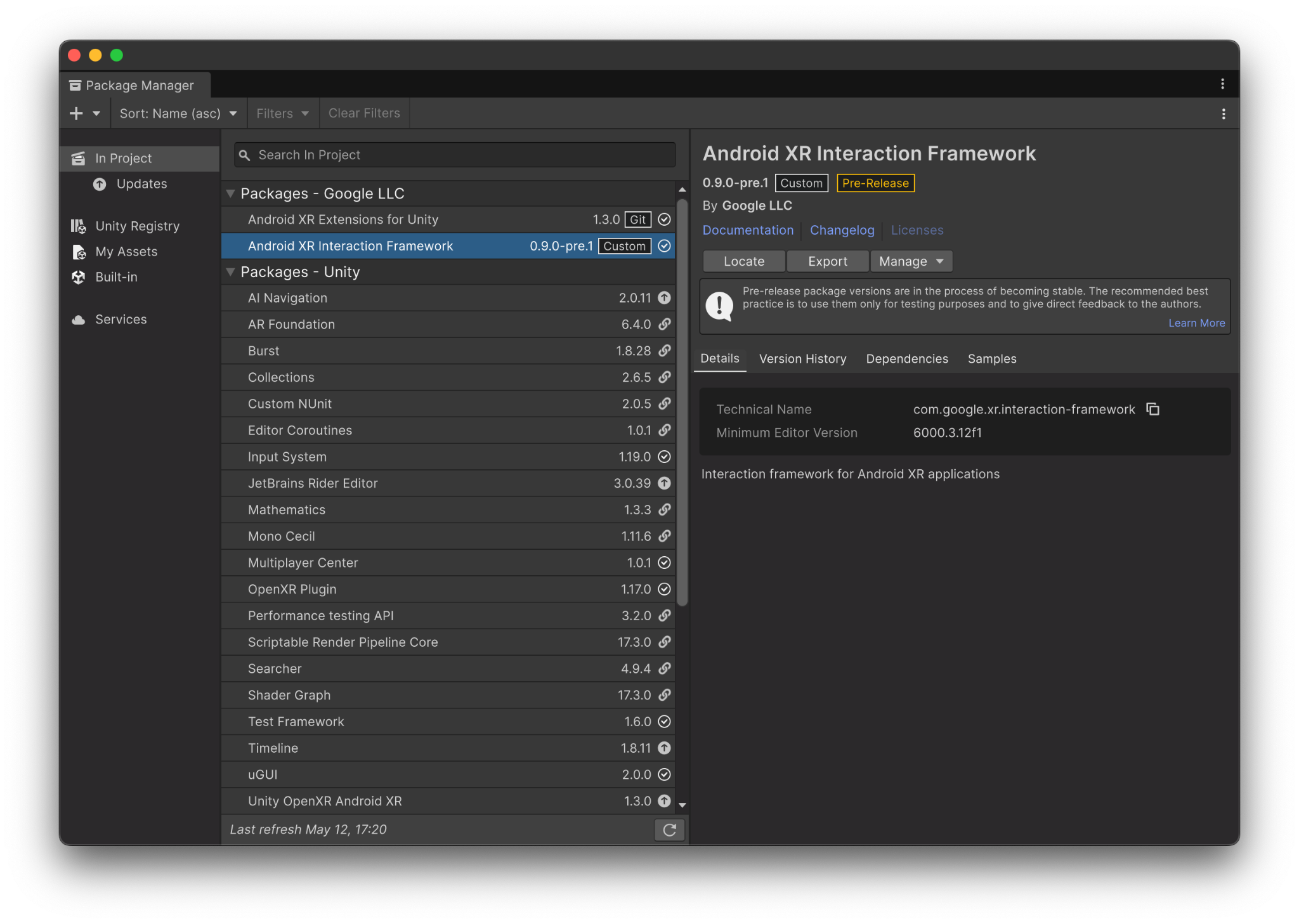Viewport: 1299px width, 924px height.
Task: Click installed checkmark icon for Input System
Action: coord(664,457)
